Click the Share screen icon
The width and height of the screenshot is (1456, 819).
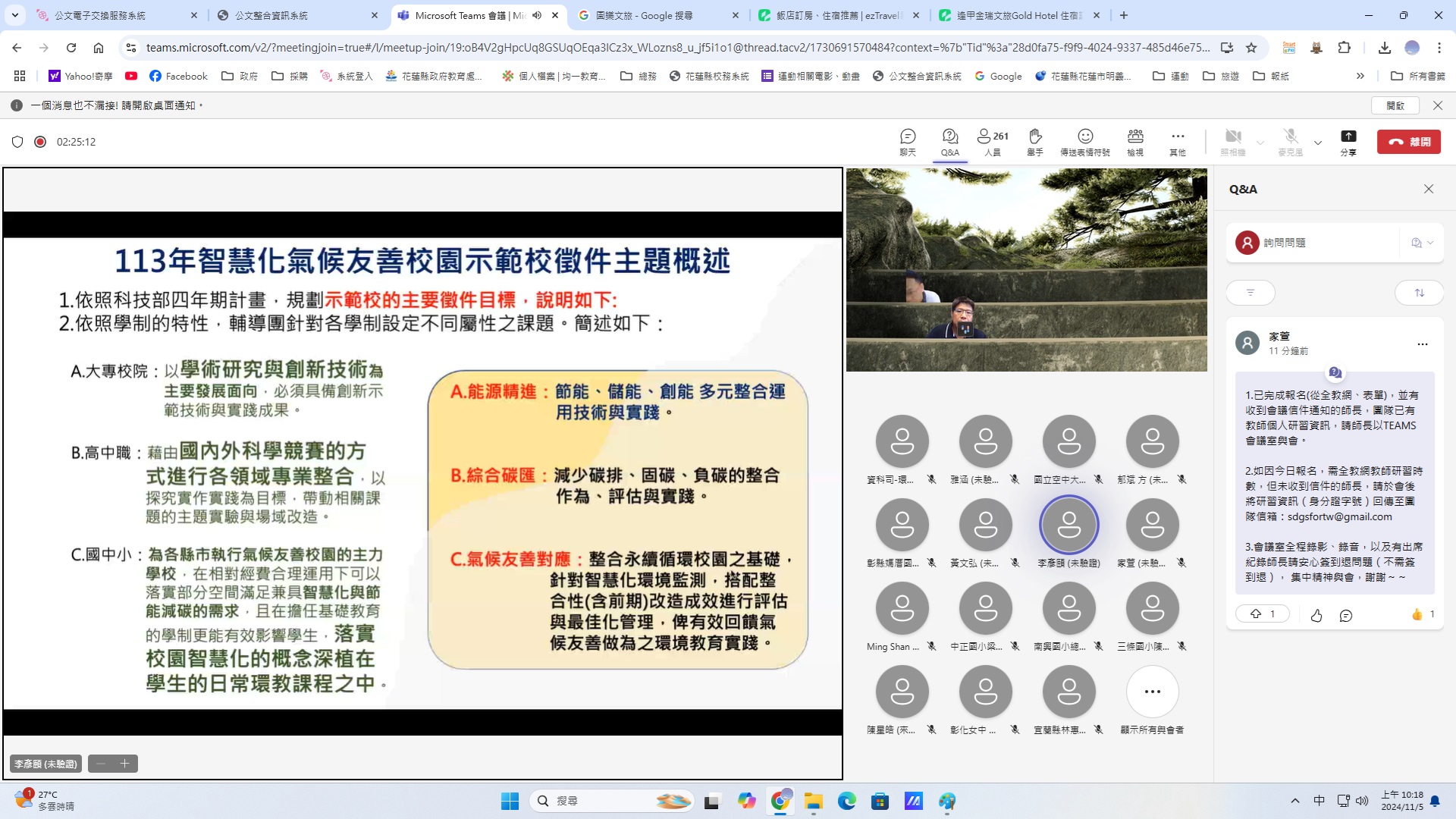click(x=1348, y=141)
